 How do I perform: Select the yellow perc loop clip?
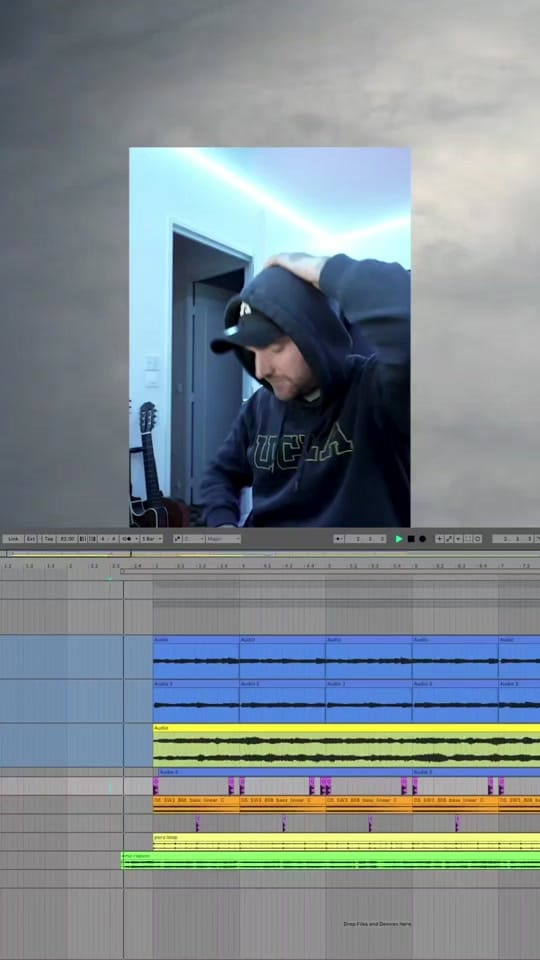point(347,841)
